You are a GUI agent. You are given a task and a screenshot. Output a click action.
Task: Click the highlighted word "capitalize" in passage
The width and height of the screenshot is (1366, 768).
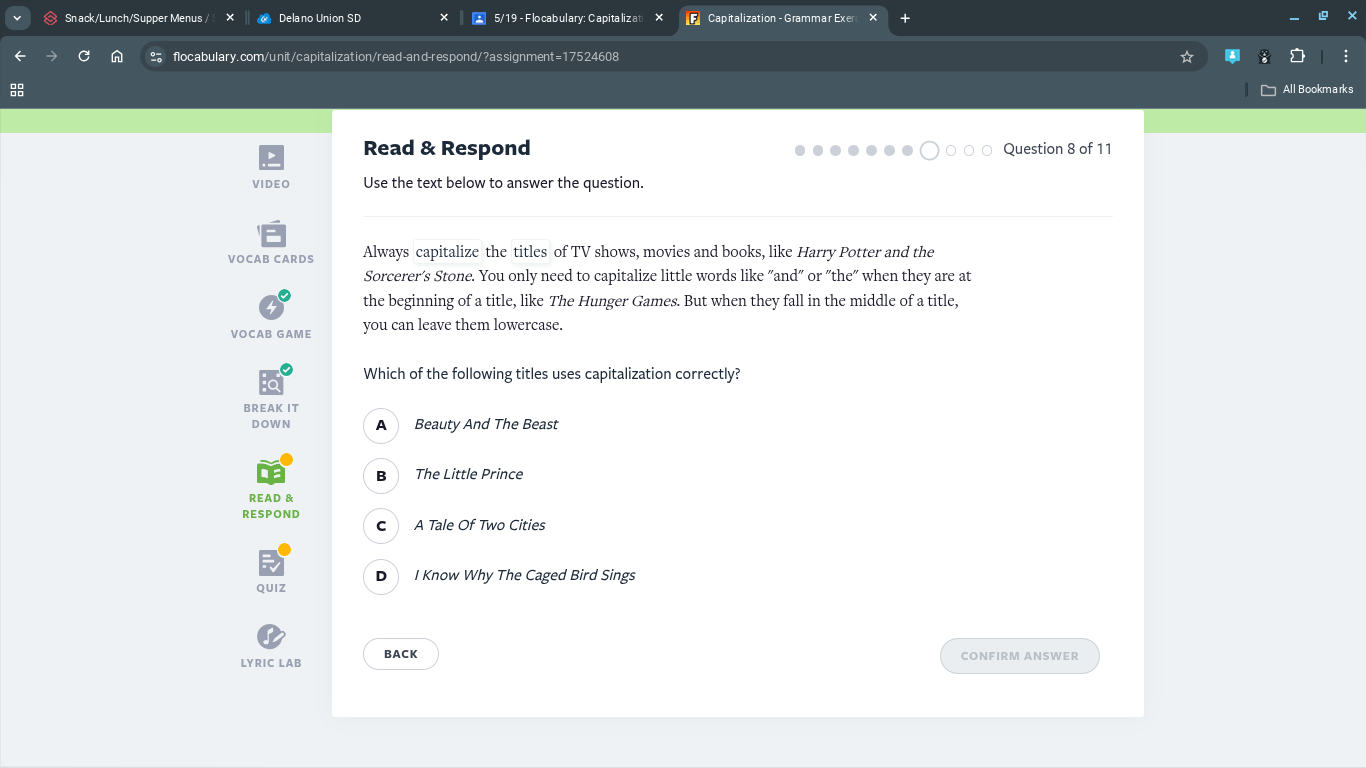pyautogui.click(x=447, y=252)
